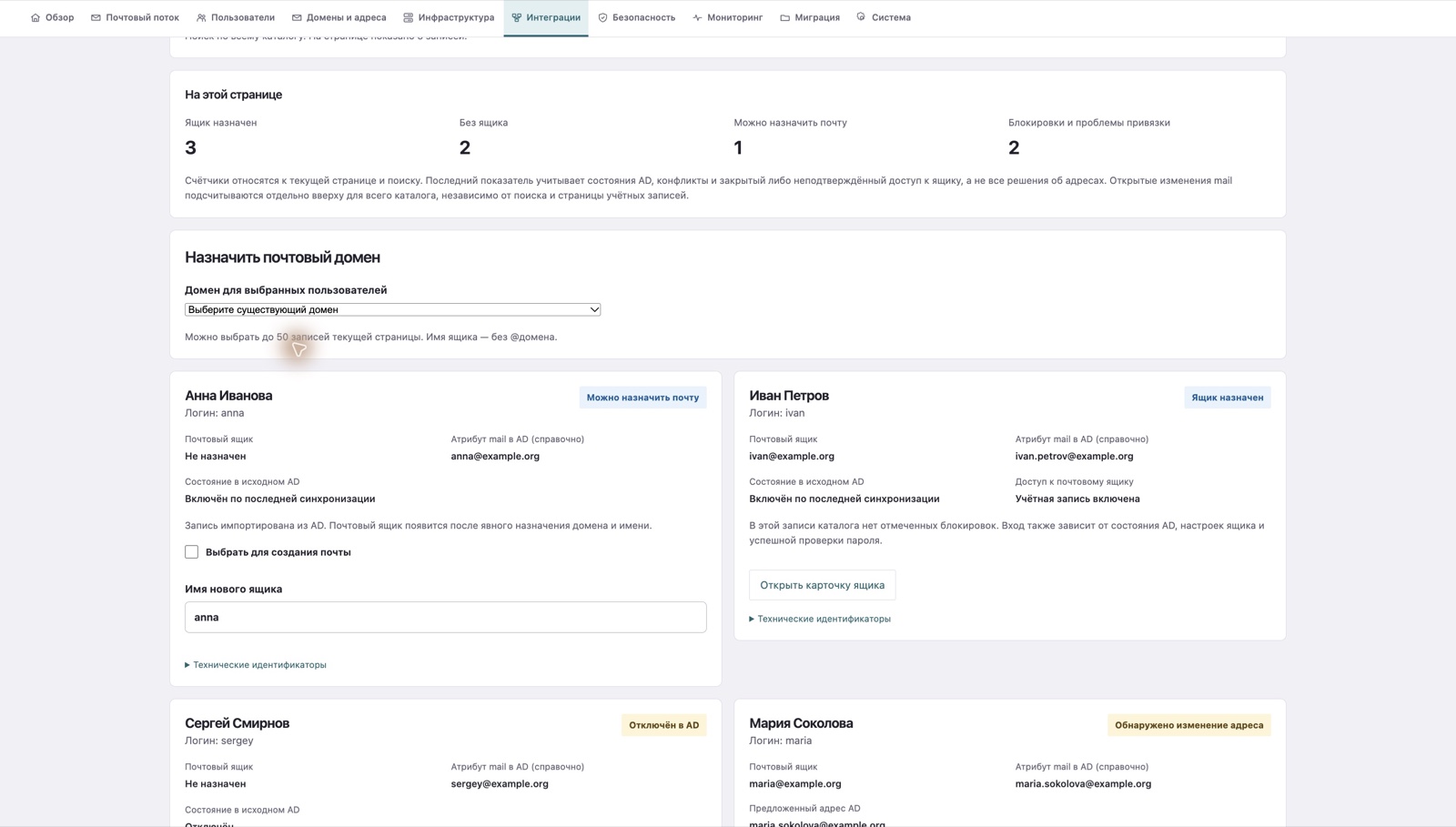
Task: Click the Анна Иванова card heading
Action: pyautogui.click(x=228, y=396)
